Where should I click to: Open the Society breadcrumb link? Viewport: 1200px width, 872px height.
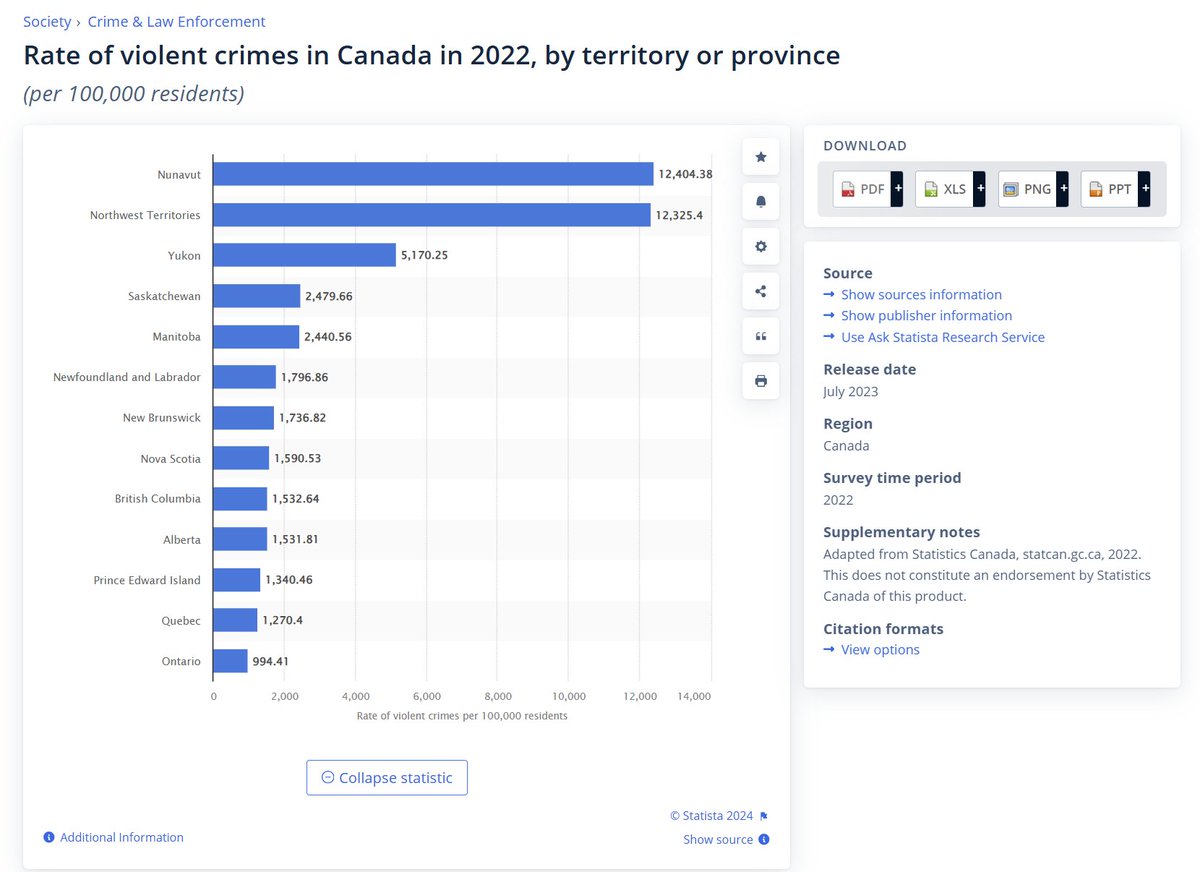click(47, 21)
